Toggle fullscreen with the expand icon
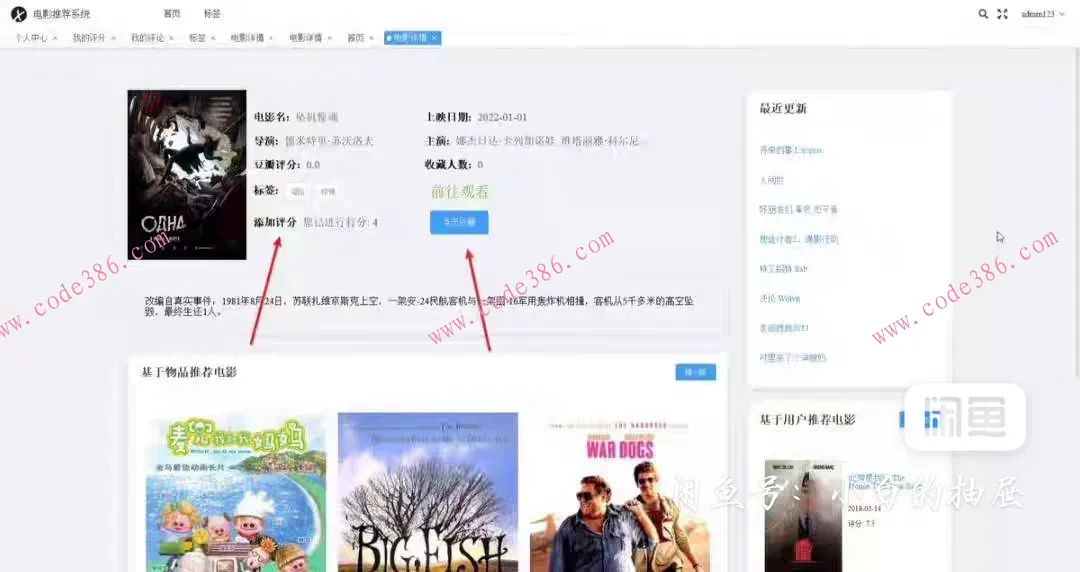 coord(1003,14)
